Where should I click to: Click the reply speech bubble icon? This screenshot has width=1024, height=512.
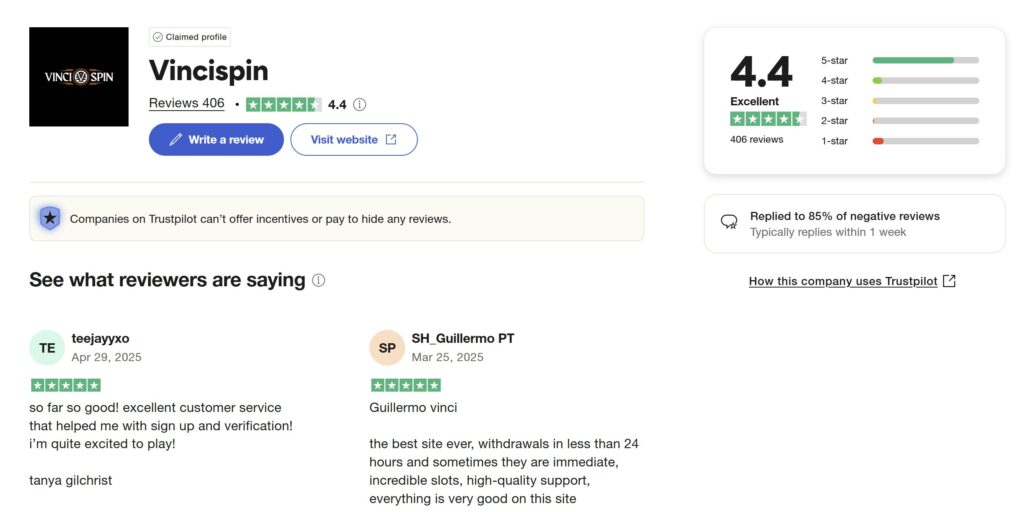click(x=729, y=222)
